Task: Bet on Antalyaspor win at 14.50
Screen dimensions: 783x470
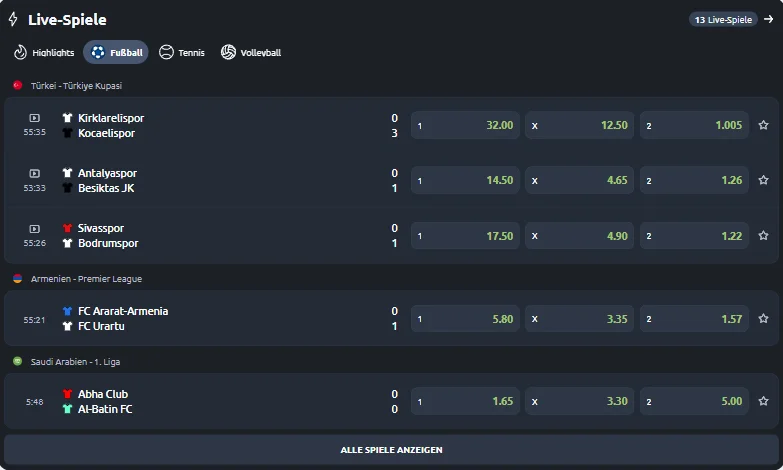Action: [x=465, y=180]
